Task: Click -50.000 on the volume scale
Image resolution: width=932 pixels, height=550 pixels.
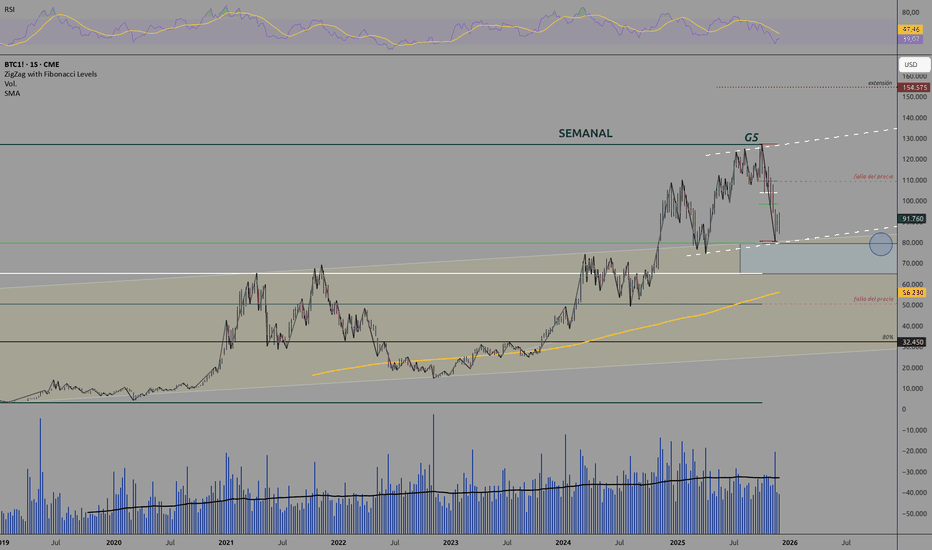Action: pyautogui.click(x=914, y=514)
